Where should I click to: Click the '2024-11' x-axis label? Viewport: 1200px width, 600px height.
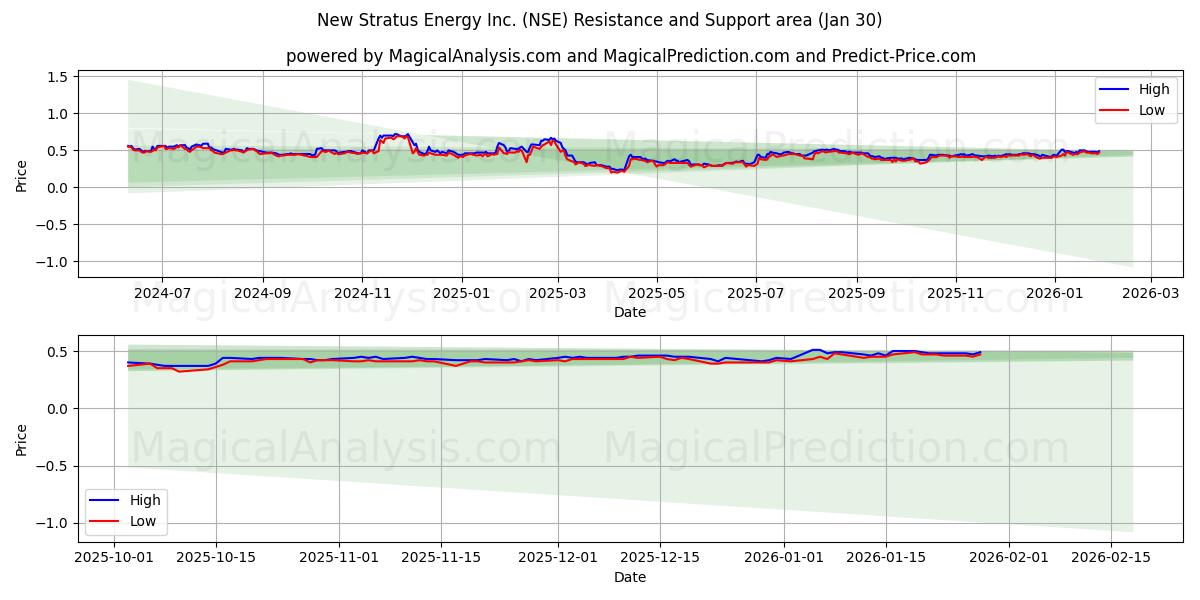(362, 294)
